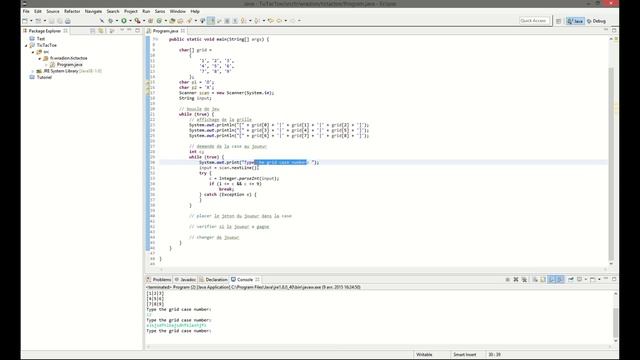Expand the JRE System Library node
This screenshot has width=640, height=360.
(x=33, y=71)
